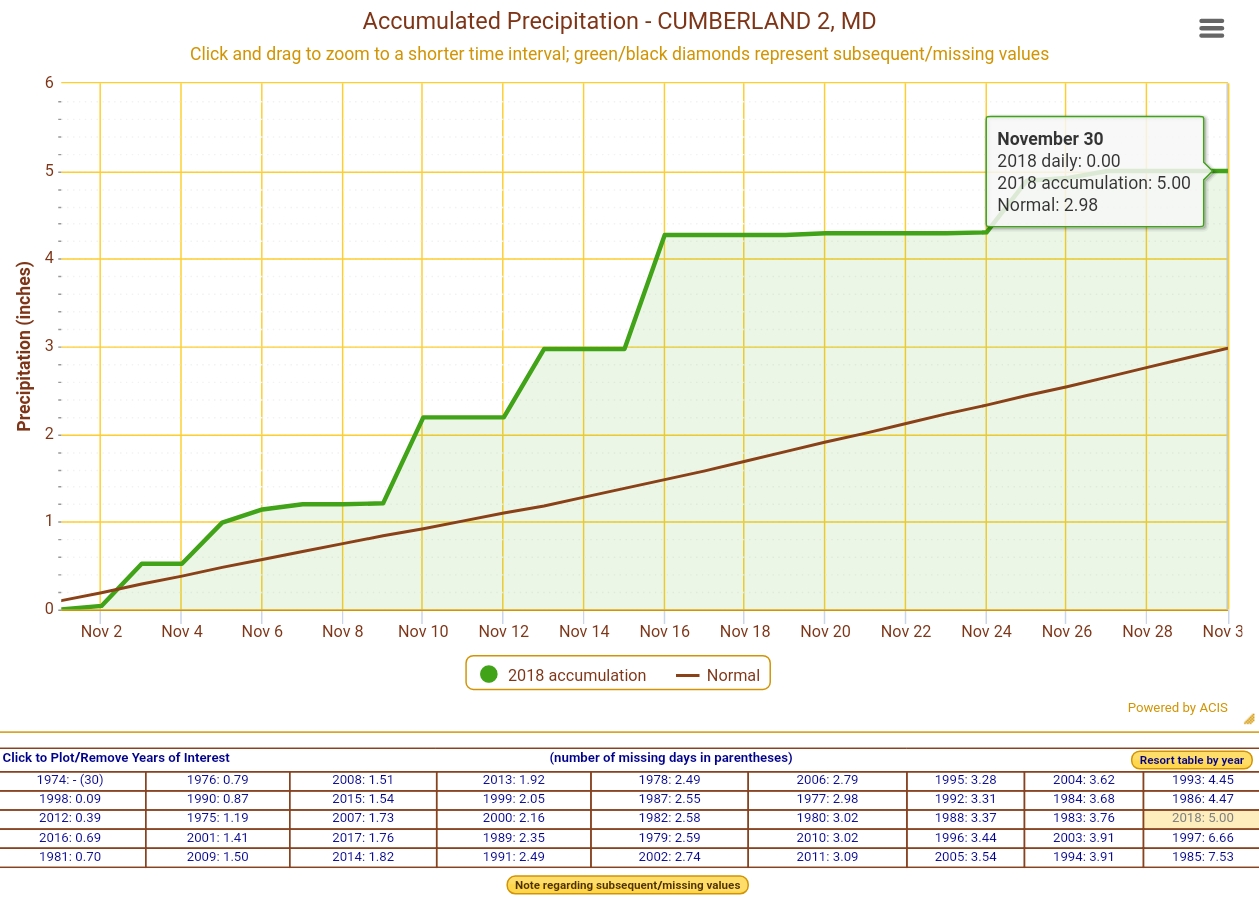Click the November 30 data point marker
Screen dimensions: 1259x898
pos(1225,171)
